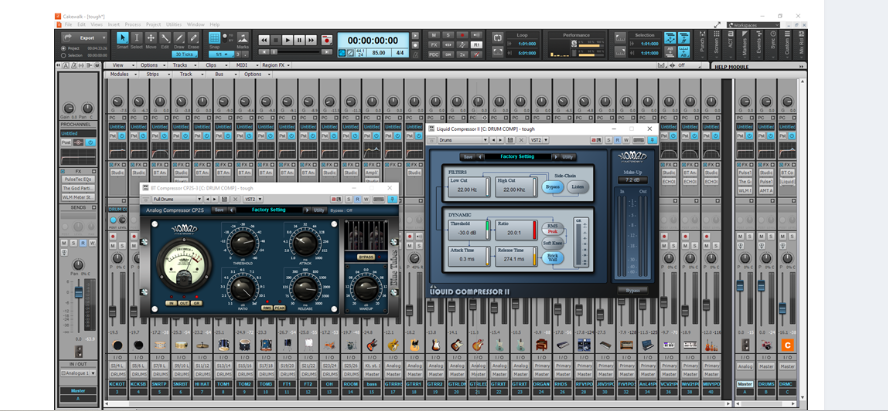Arm the transport Record button
Screen dimensions: 888x411
pos(327,40)
